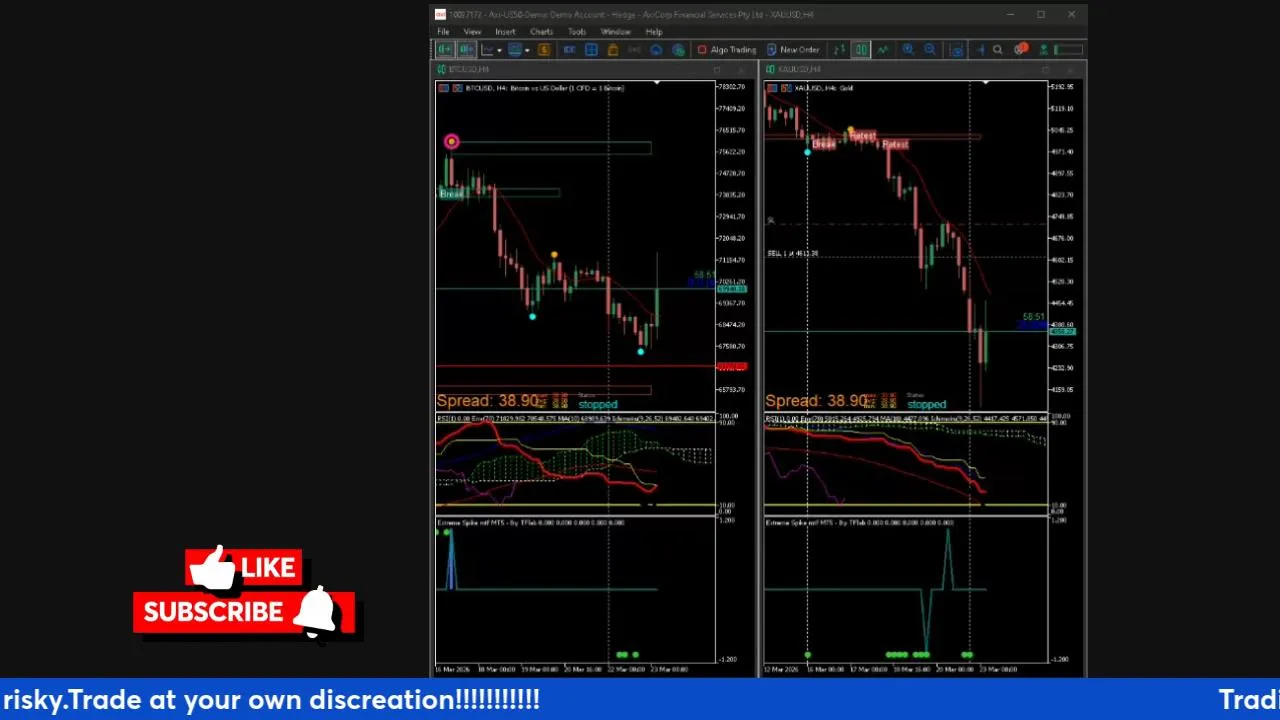The height and width of the screenshot is (720, 1280).
Task: Click the XAUUSD chart shift triangle marker
Action: (985, 82)
